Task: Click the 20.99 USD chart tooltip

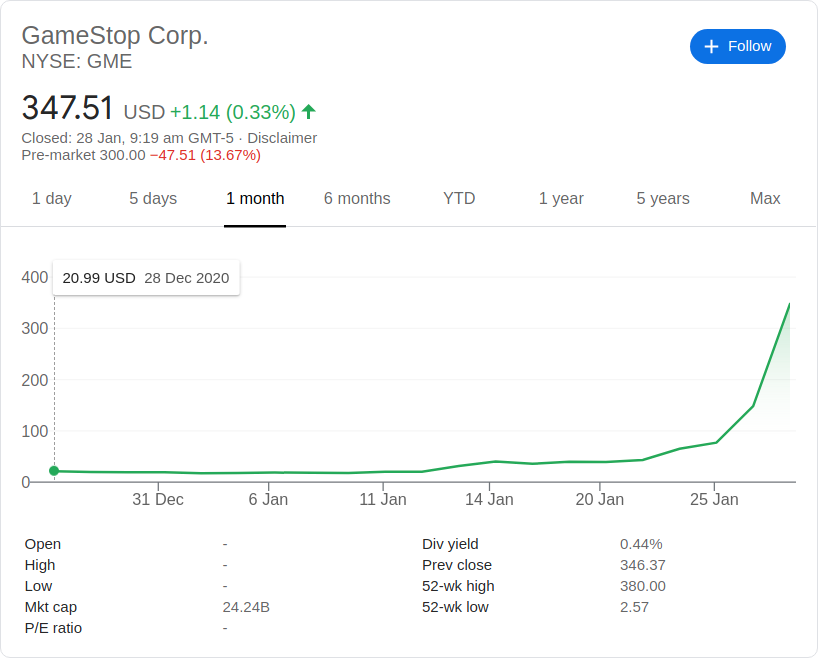Action: (x=146, y=278)
